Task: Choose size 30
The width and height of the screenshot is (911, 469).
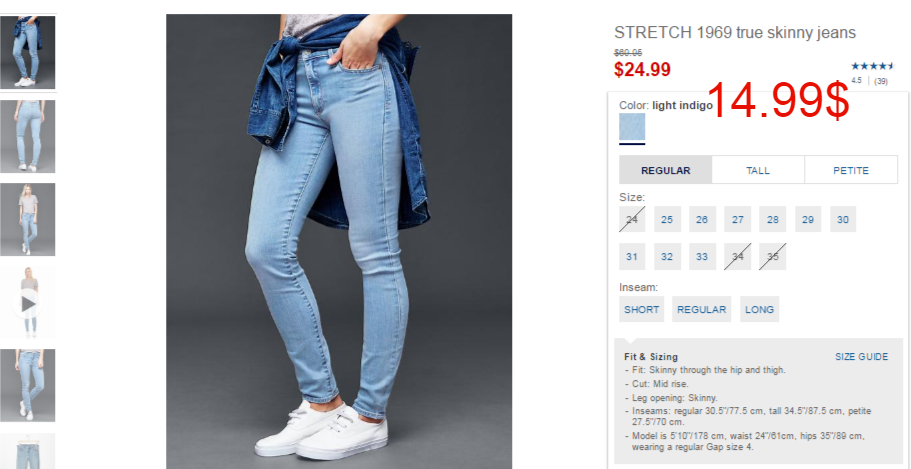Action: (843, 219)
